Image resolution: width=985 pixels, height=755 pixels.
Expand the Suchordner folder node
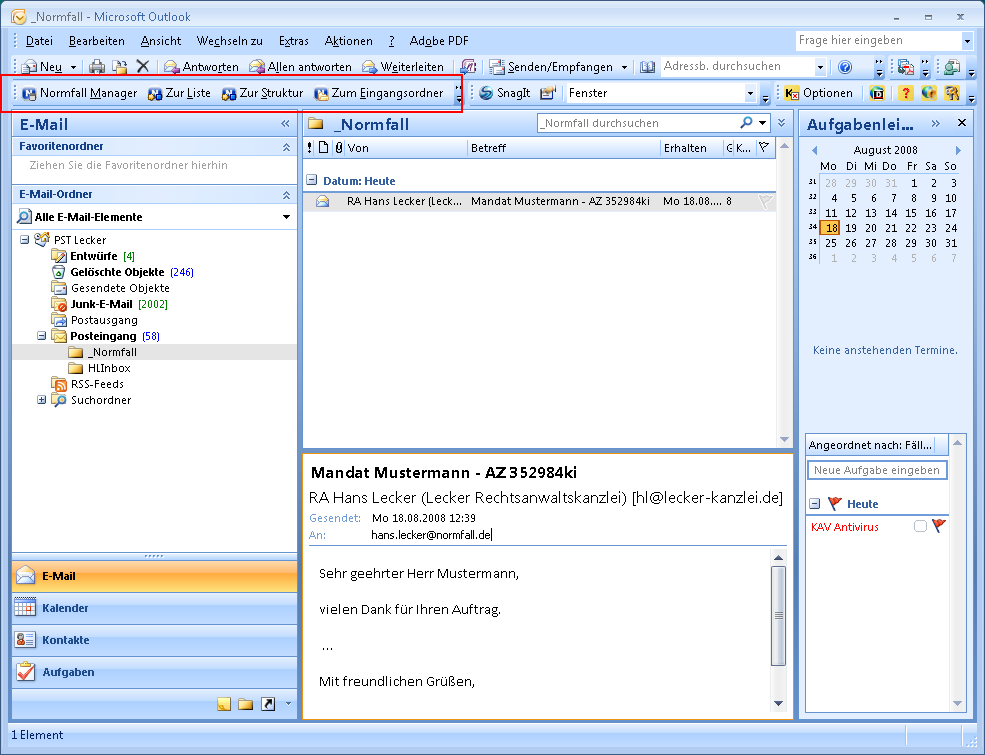(x=41, y=400)
